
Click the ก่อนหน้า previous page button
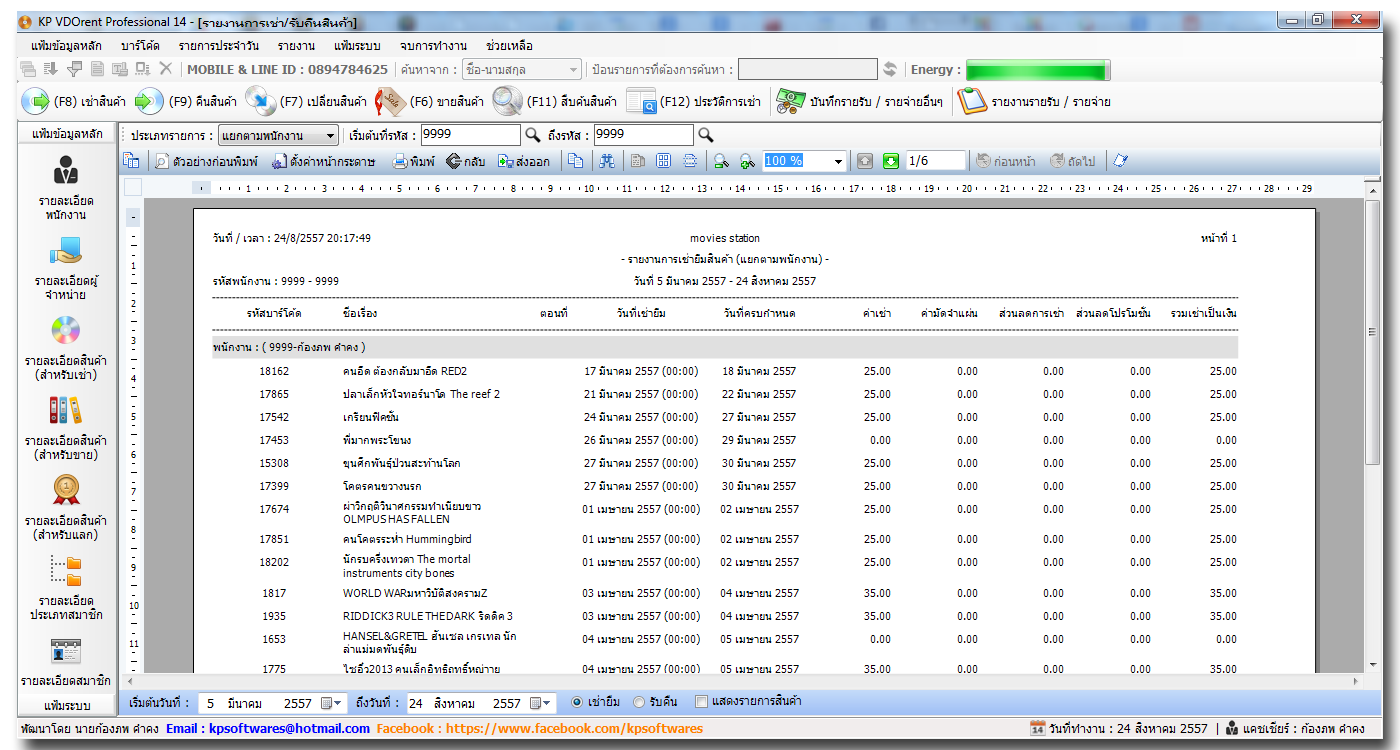point(1007,161)
